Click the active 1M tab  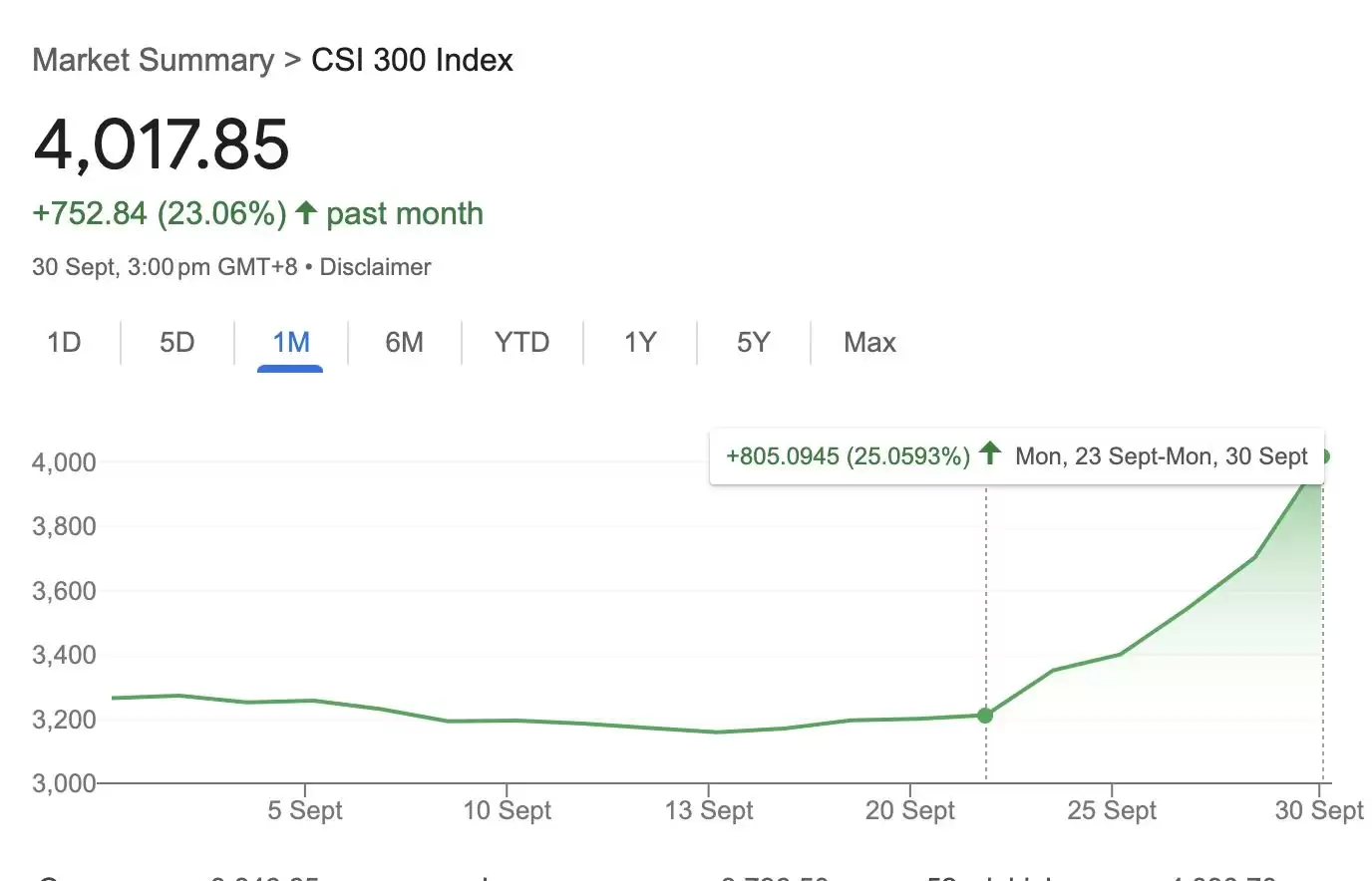coord(290,342)
